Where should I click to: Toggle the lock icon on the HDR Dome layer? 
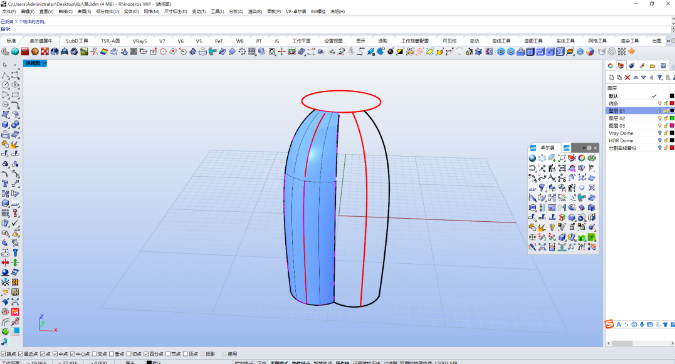coord(666,140)
